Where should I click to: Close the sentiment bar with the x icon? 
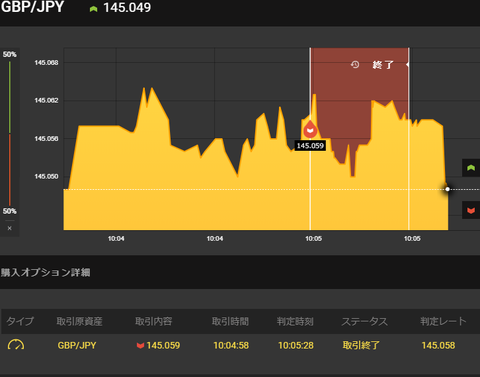click(9, 228)
